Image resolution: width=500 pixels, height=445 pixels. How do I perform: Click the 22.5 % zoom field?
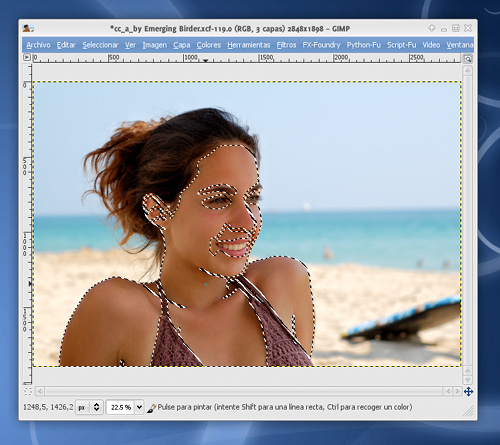(121, 407)
